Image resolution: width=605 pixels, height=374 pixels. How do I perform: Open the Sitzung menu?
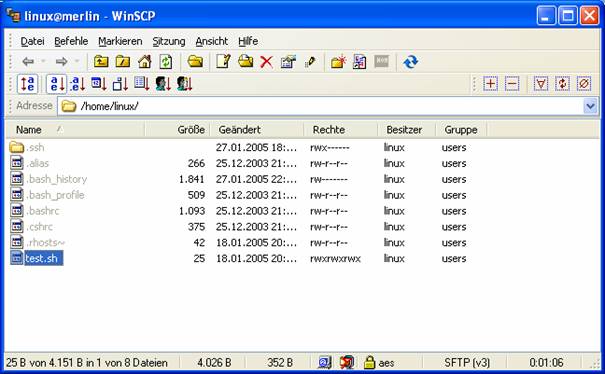click(x=169, y=41)
